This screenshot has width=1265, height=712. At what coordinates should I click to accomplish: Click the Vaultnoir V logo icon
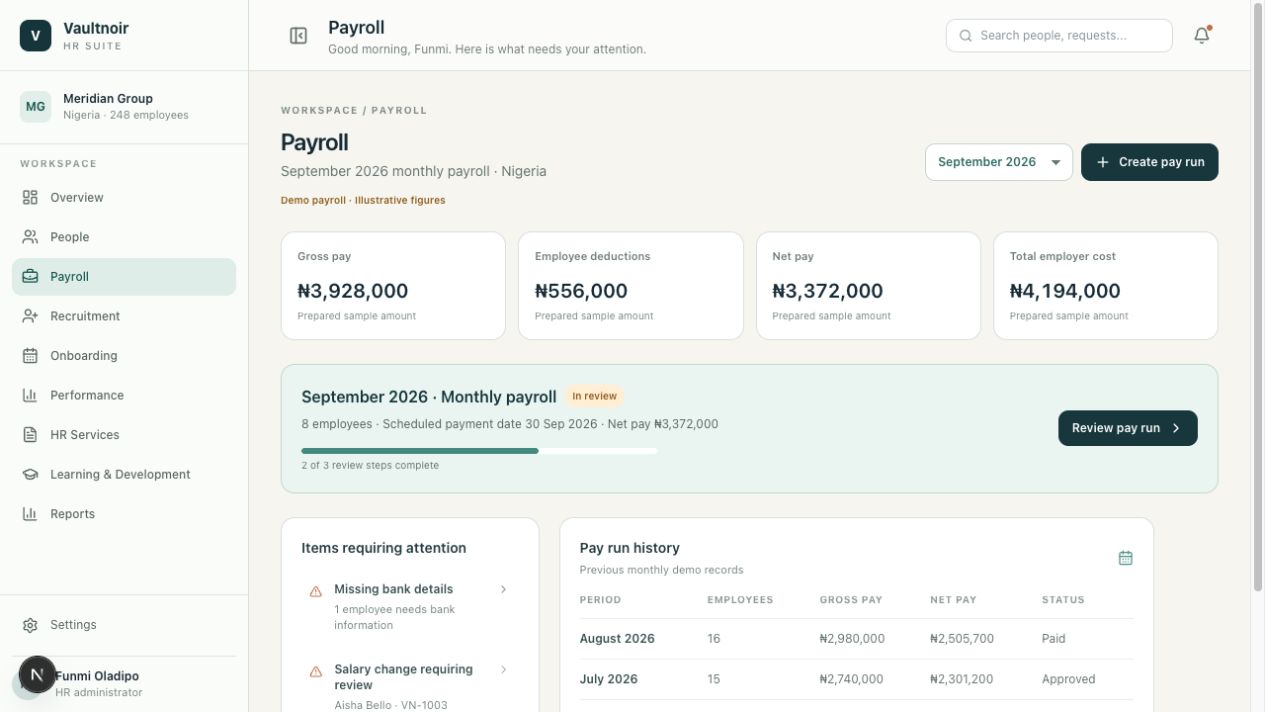click(35, 36)
